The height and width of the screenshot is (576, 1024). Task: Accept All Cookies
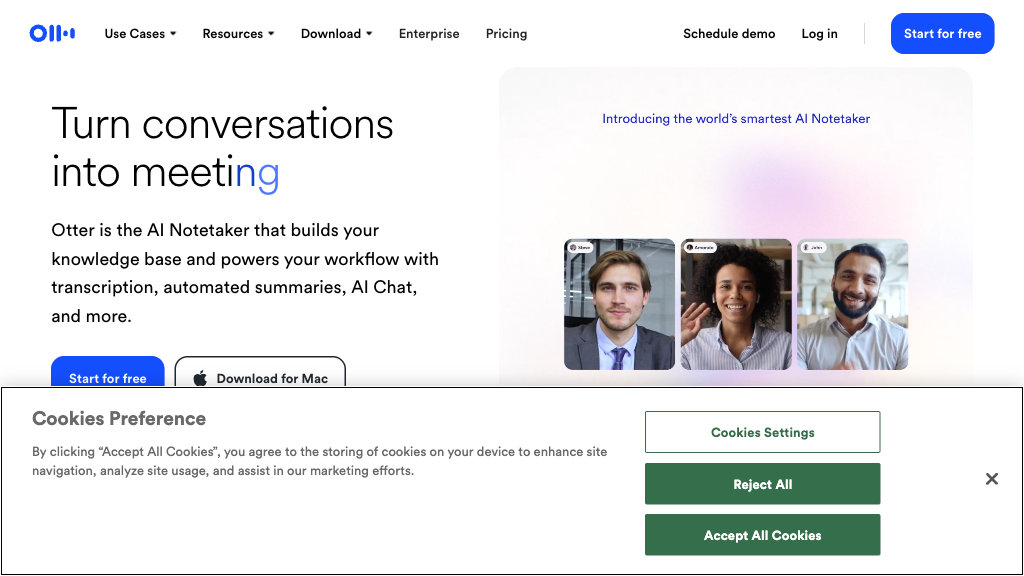point(762,535)
